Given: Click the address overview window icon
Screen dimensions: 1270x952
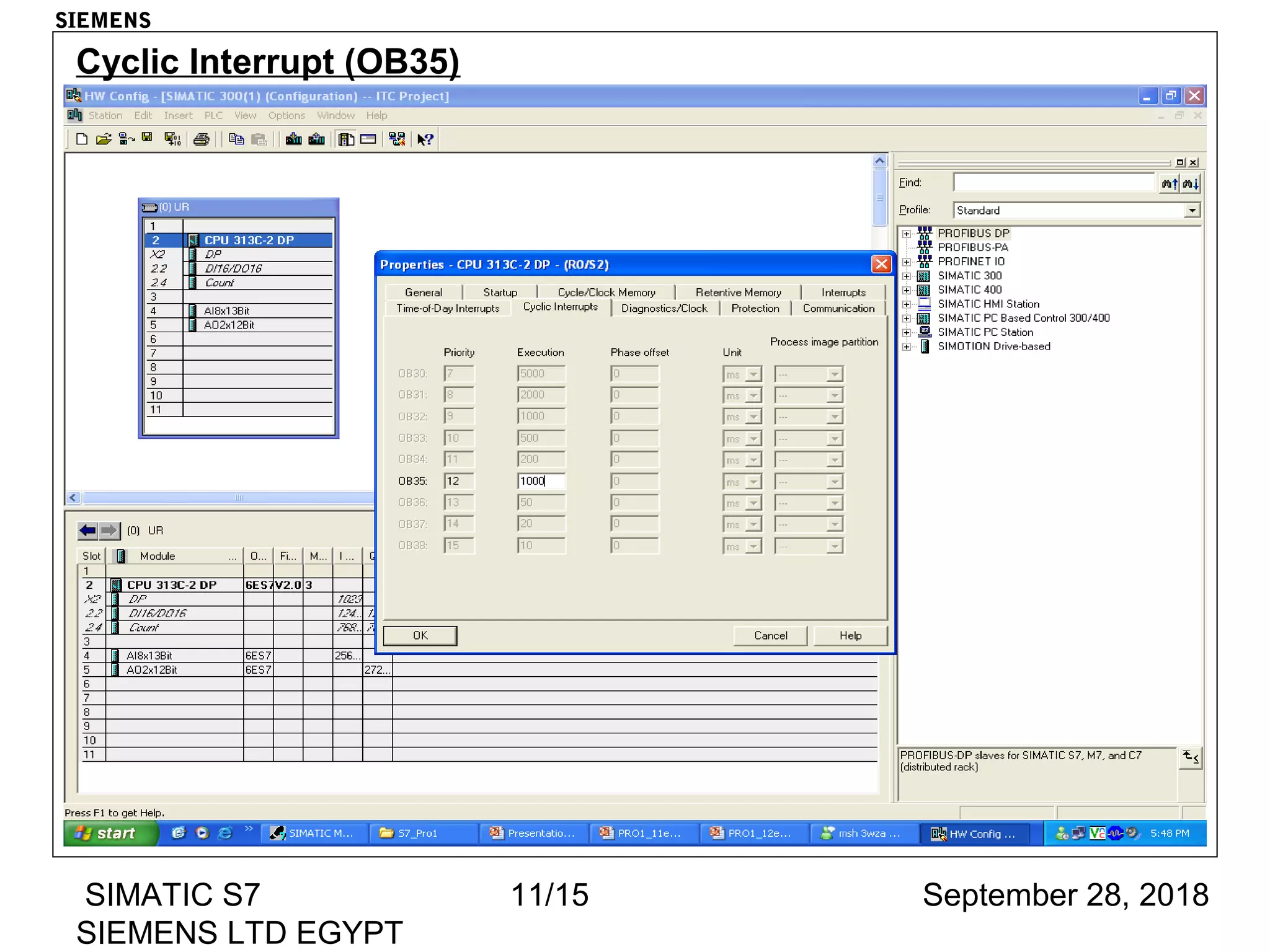Looking at the screenshot, I should tap(368, 139).
